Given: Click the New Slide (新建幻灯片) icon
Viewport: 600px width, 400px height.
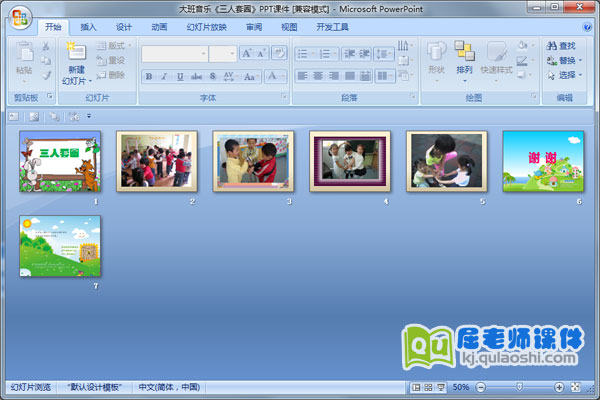Looking at the screenshot, I should click(75, 51).
